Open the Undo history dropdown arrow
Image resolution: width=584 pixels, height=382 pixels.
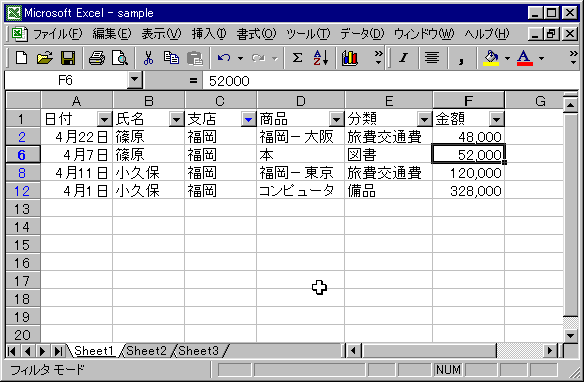(240, 58)
